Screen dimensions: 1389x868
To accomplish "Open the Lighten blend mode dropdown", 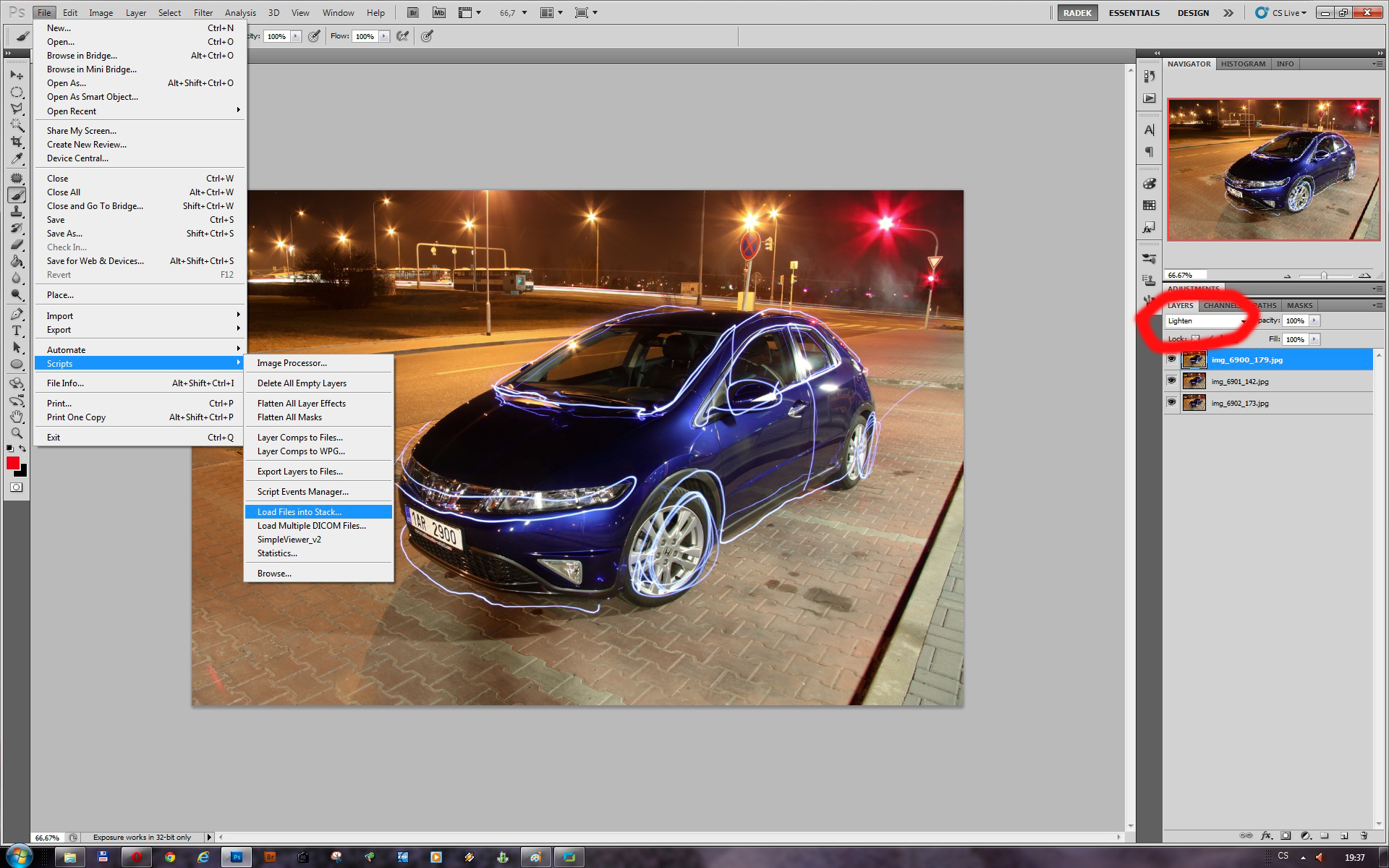I will coord(1207,321).
